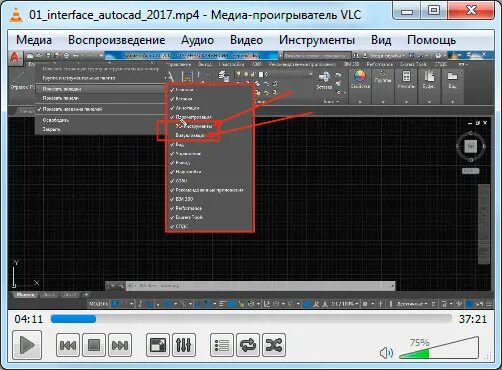Mute audio via the speaker icon

point(386,353)
